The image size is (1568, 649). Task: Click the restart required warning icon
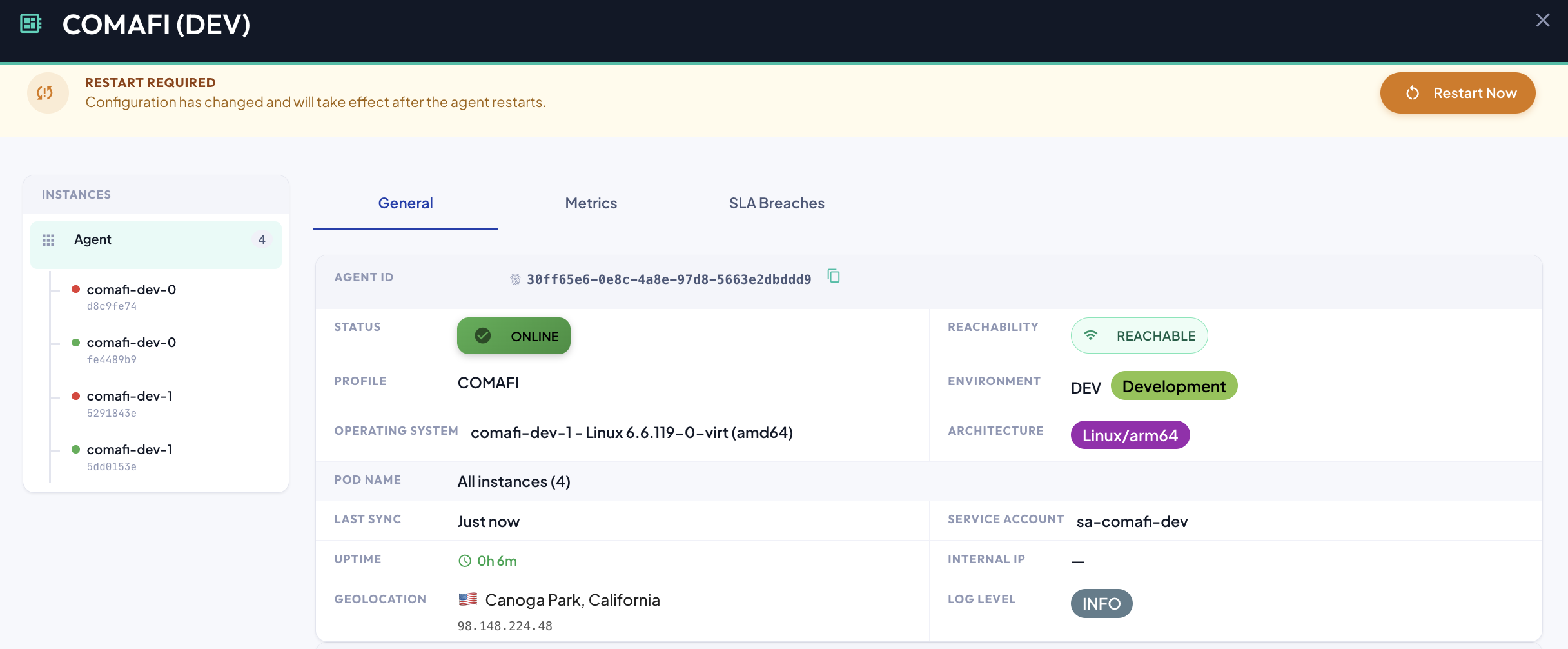pyautogui.click(x=48, y=93)
